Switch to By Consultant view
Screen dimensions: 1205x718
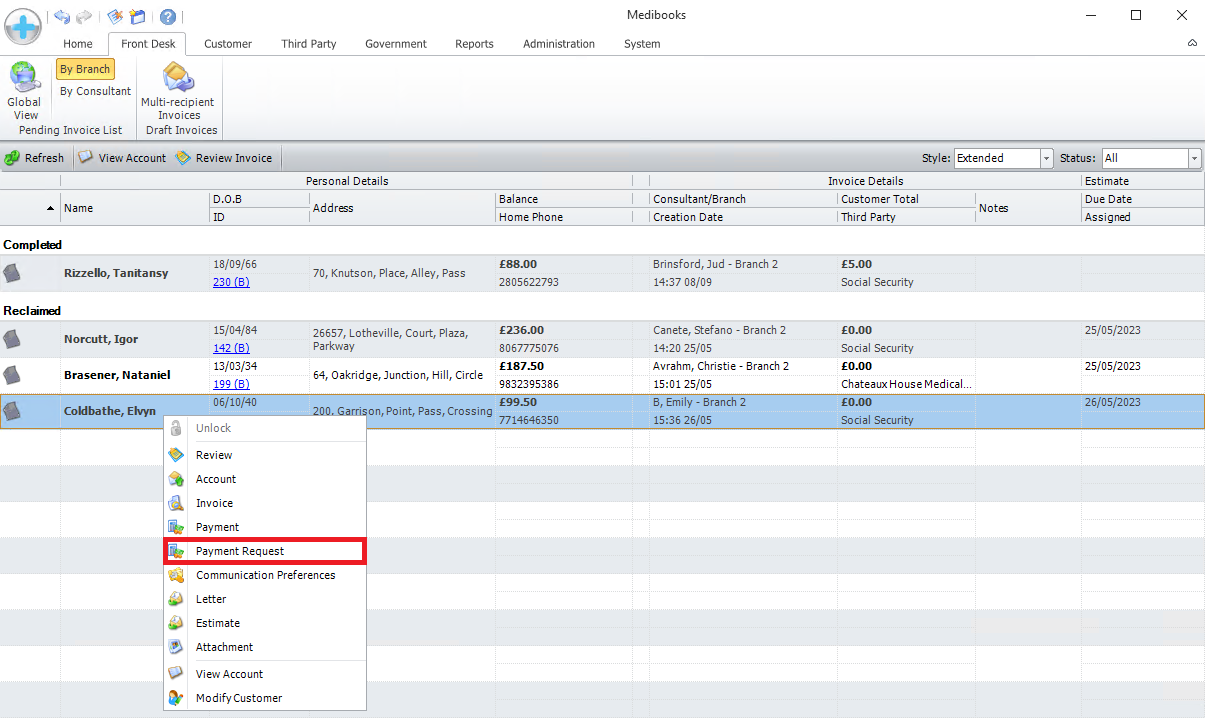[x=95, y=91]
